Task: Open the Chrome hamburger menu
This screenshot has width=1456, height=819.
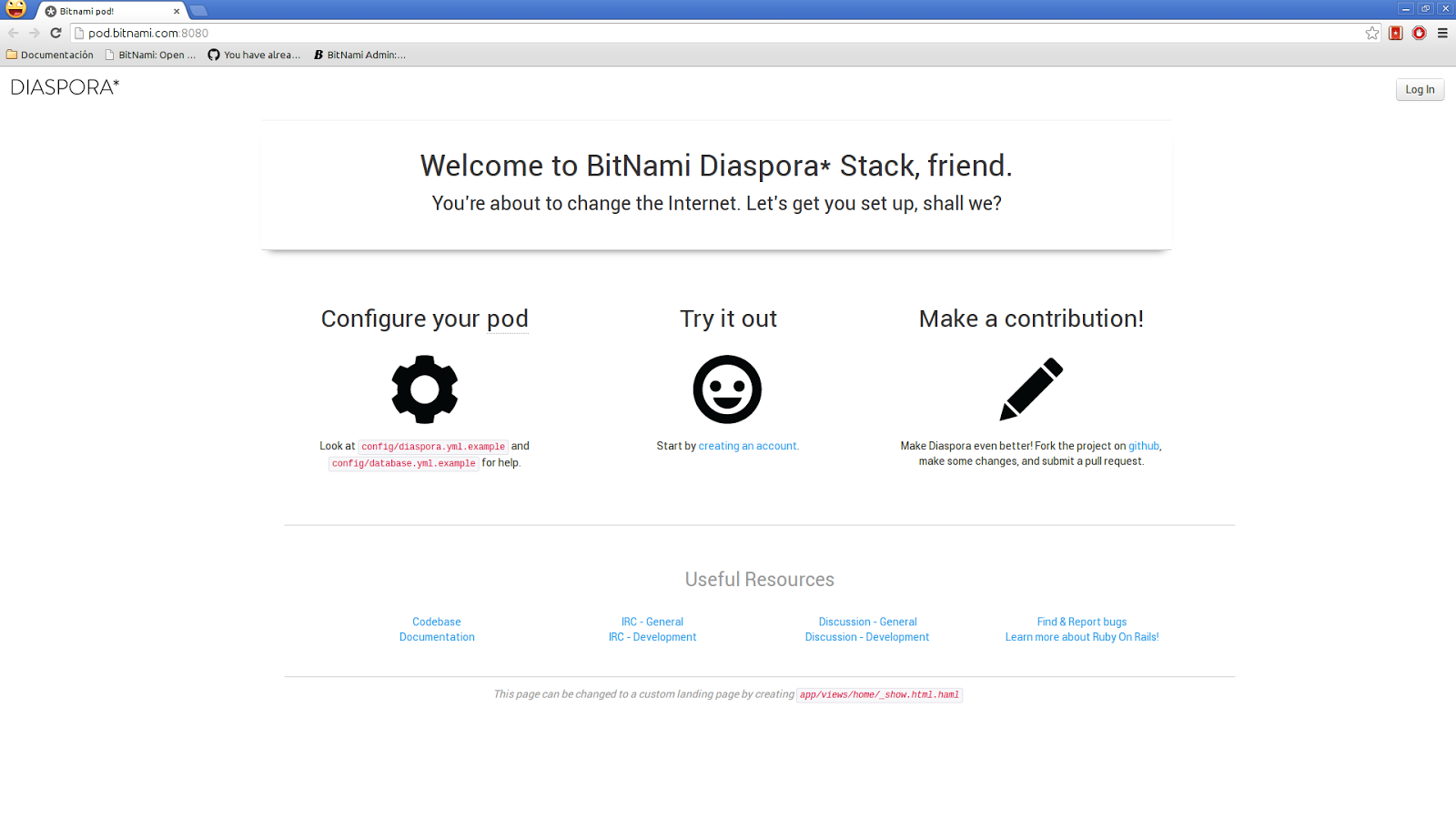Action: click(1442, 33)
